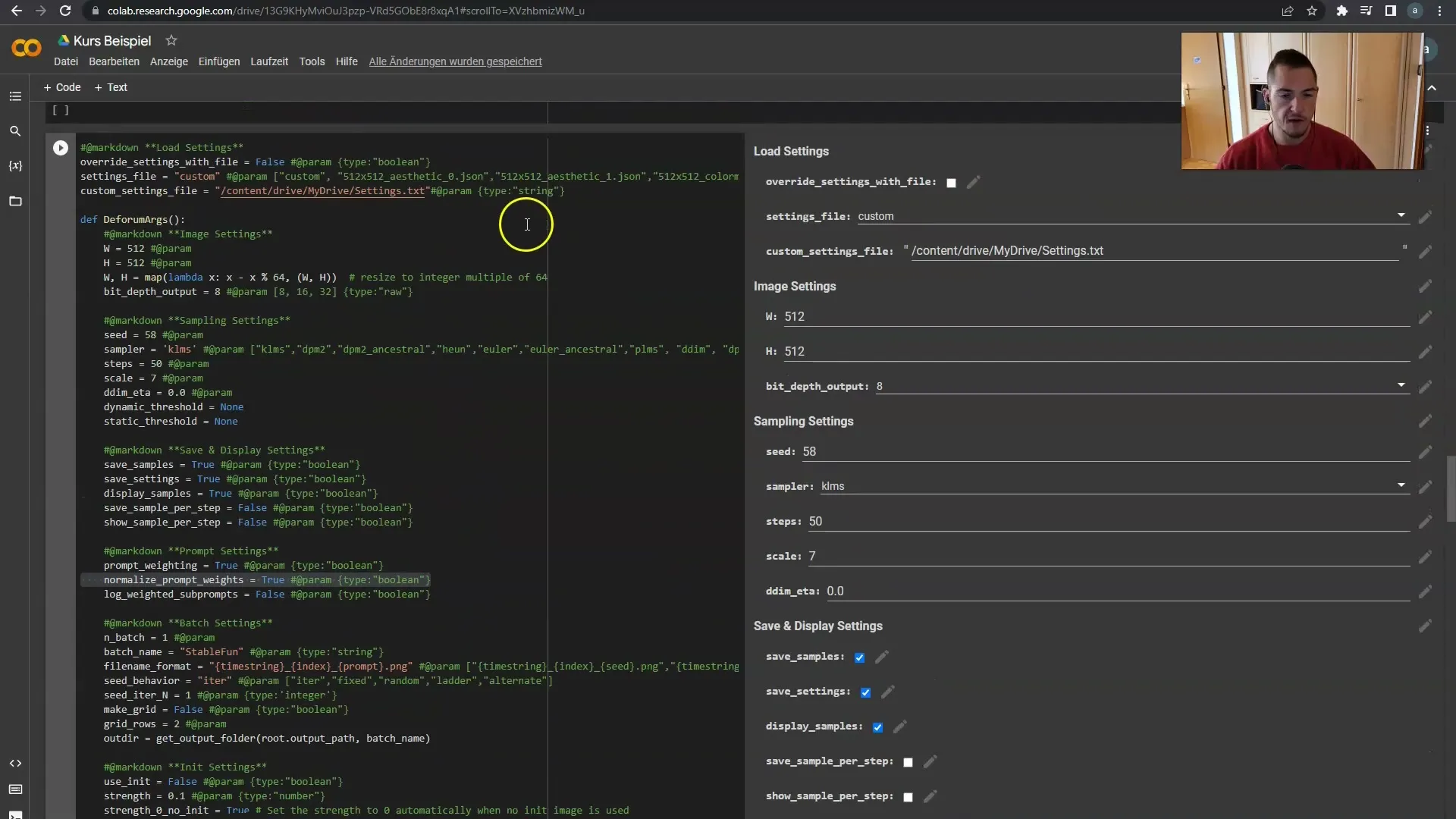Viewport: 1456px width, 819px height.
Task: Bookmark this page with the star icon
Action: [x=1312, y=11]
